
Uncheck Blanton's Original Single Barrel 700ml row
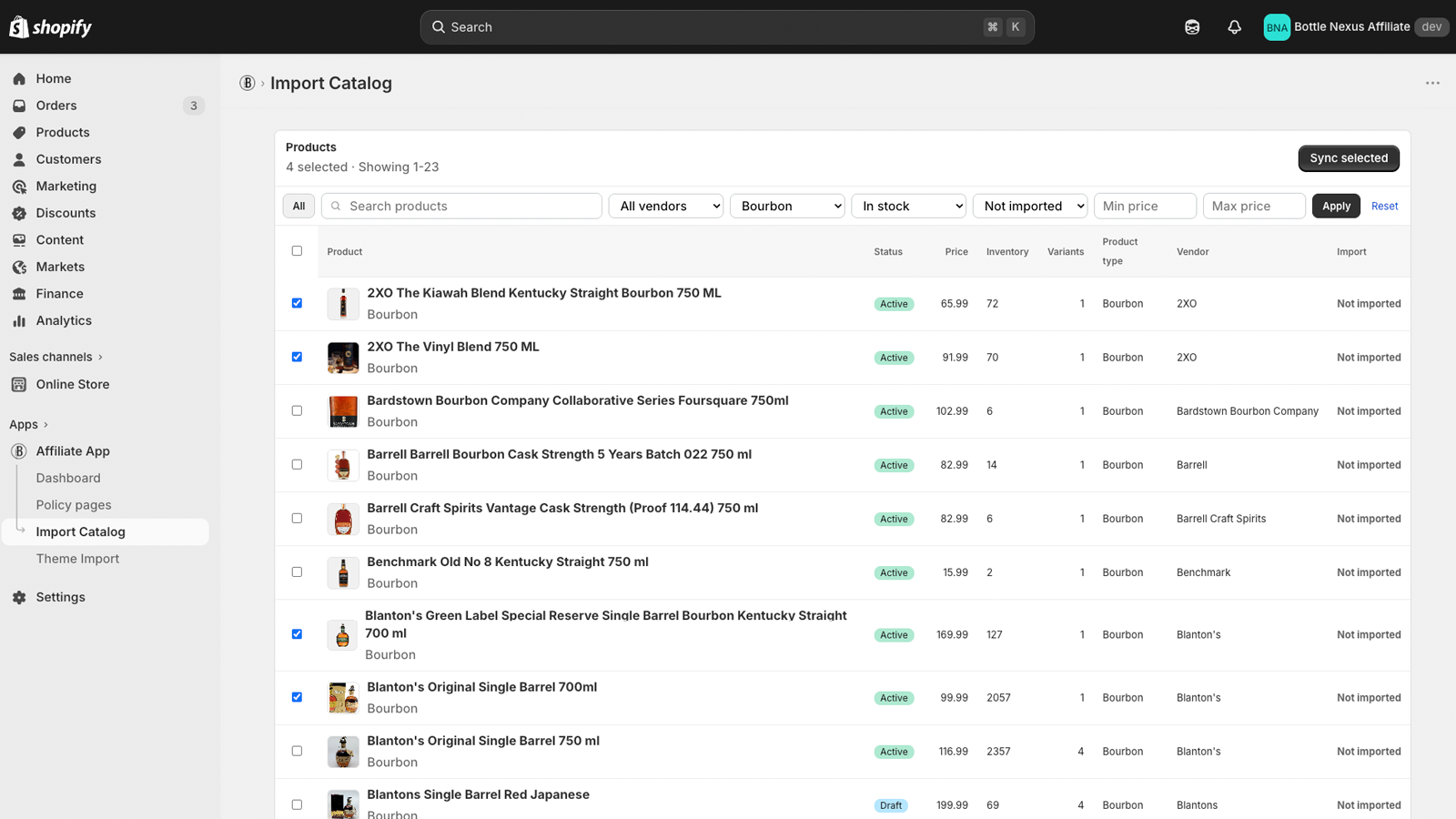click(x=297, y=697)
